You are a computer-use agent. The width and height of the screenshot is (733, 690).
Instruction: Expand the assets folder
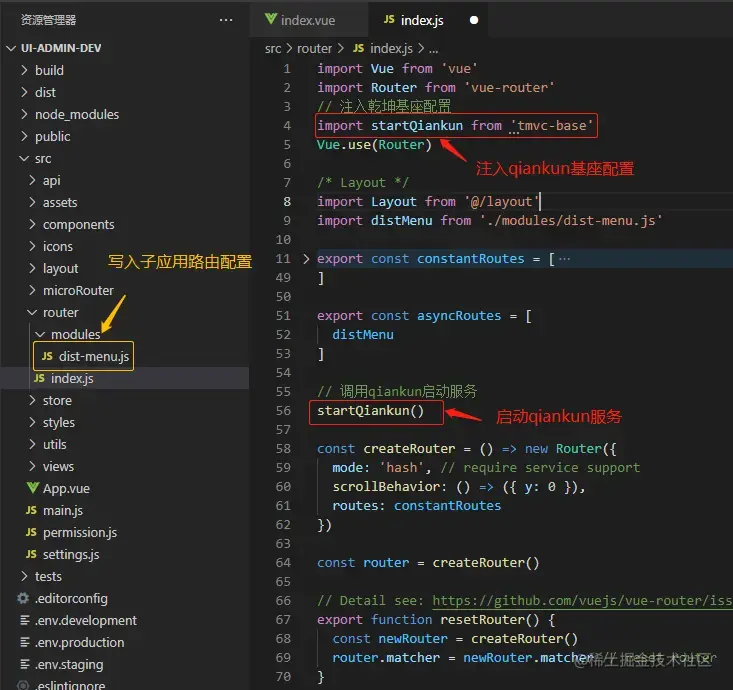pos(32,202)
